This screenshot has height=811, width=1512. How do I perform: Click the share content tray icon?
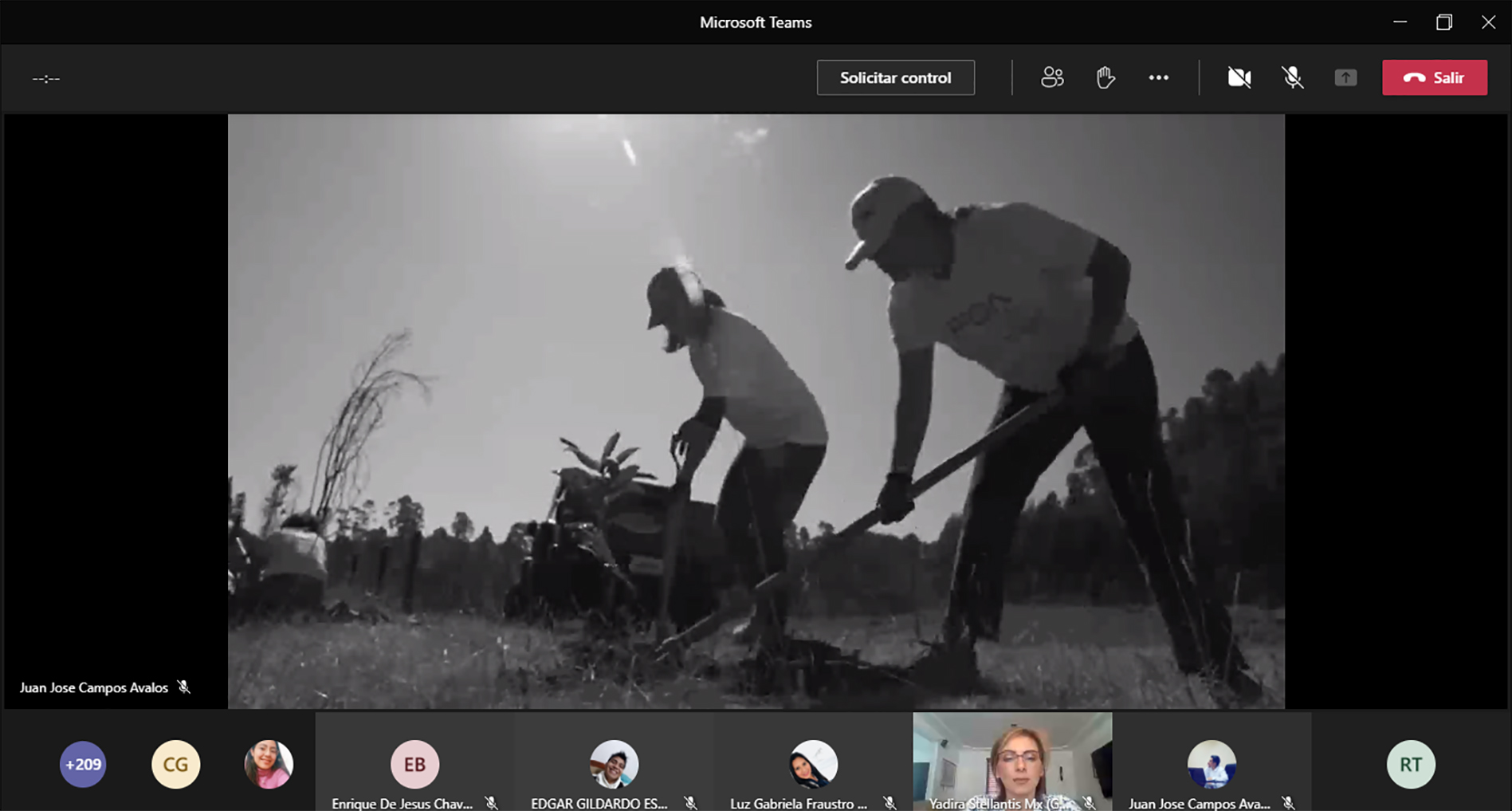1345,77
